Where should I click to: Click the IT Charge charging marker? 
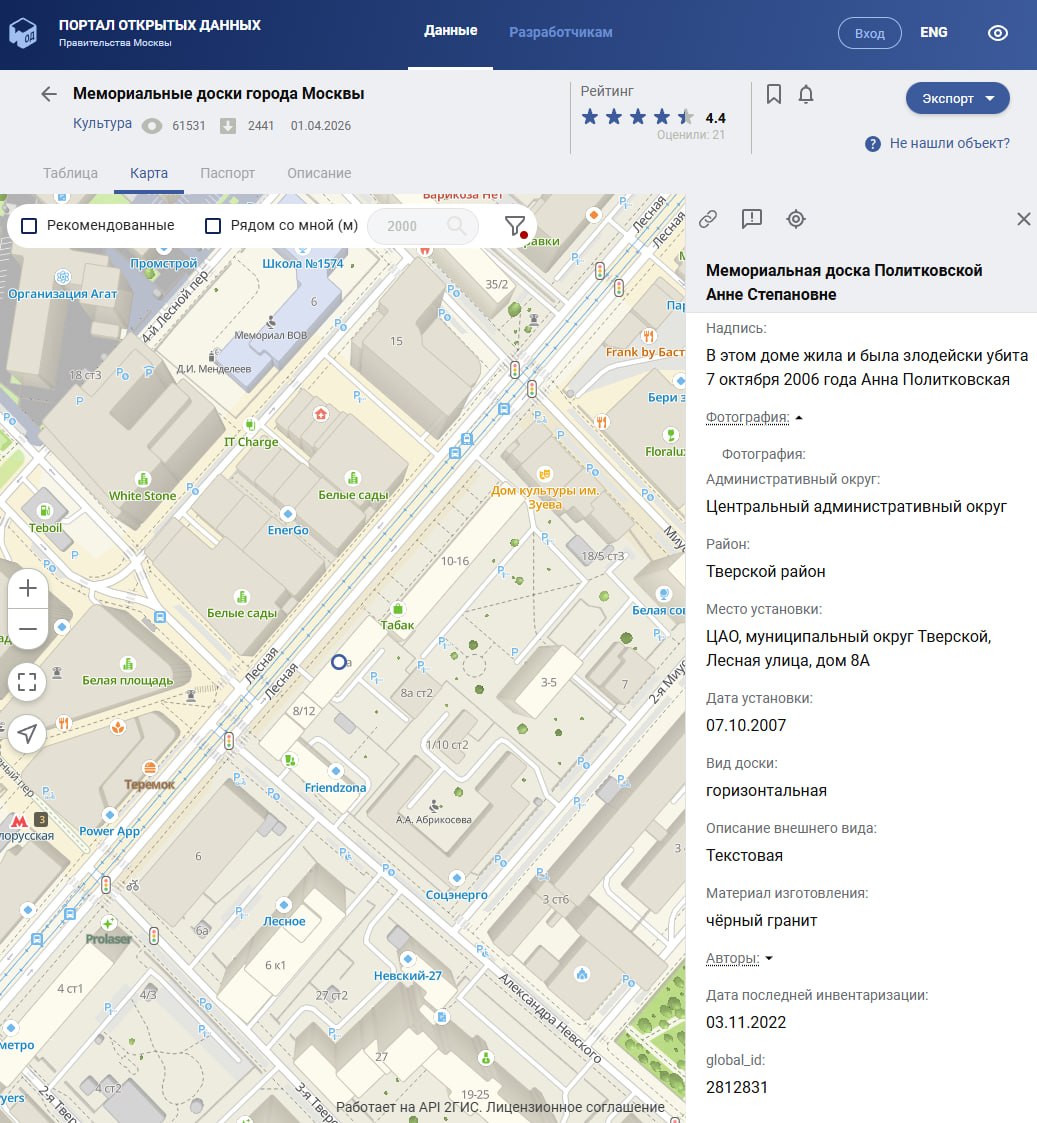(250, 425)
